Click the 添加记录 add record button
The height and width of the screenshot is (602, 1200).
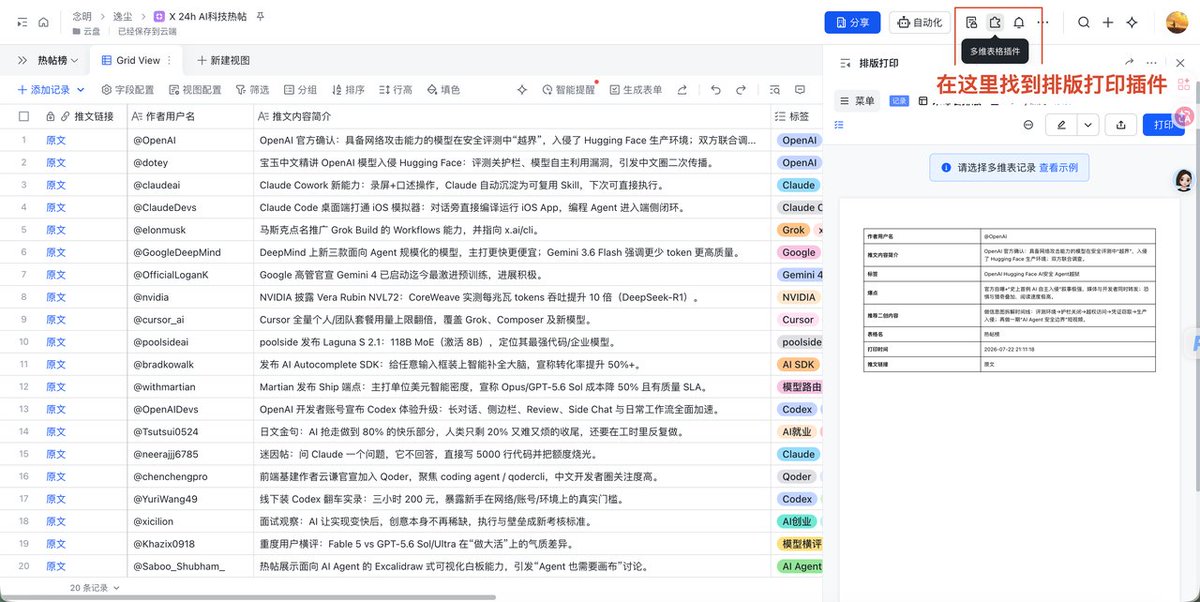click(43, 90)
